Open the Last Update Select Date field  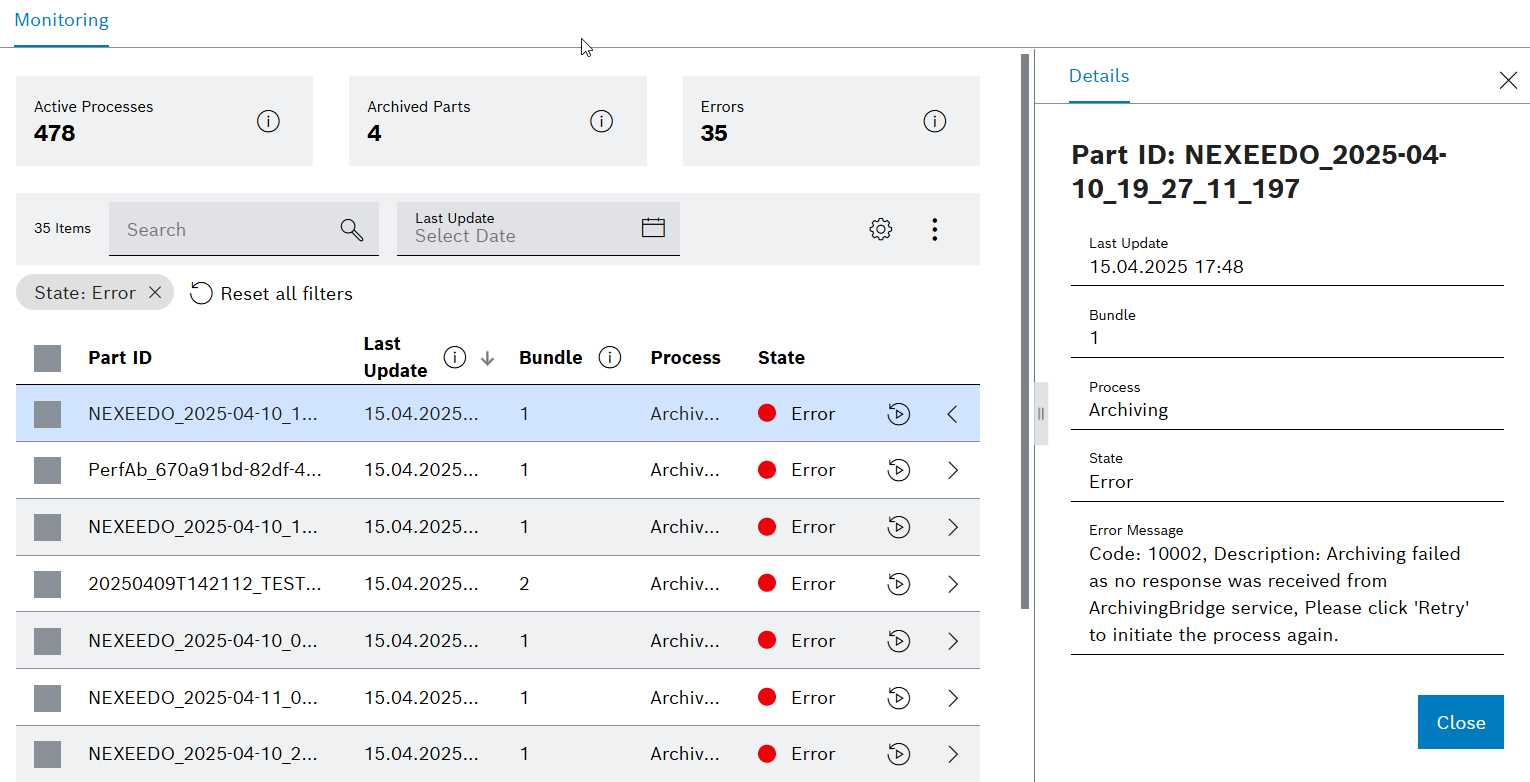538,229
